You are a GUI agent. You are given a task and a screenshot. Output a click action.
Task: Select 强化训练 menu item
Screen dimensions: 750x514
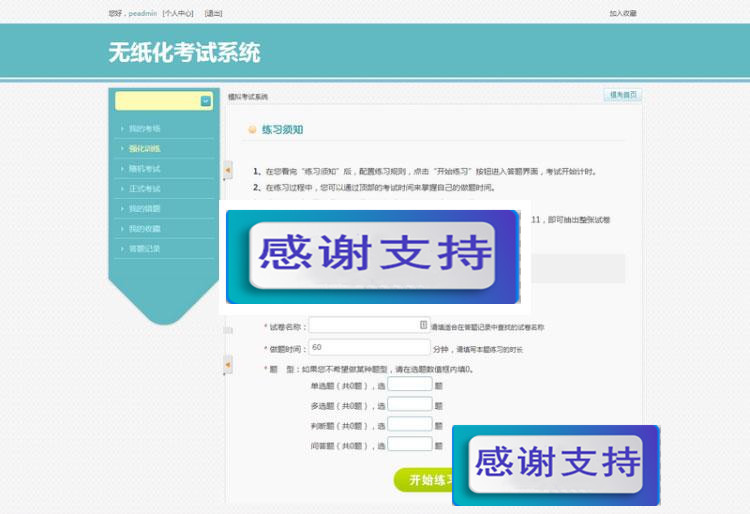click(145, 149)
